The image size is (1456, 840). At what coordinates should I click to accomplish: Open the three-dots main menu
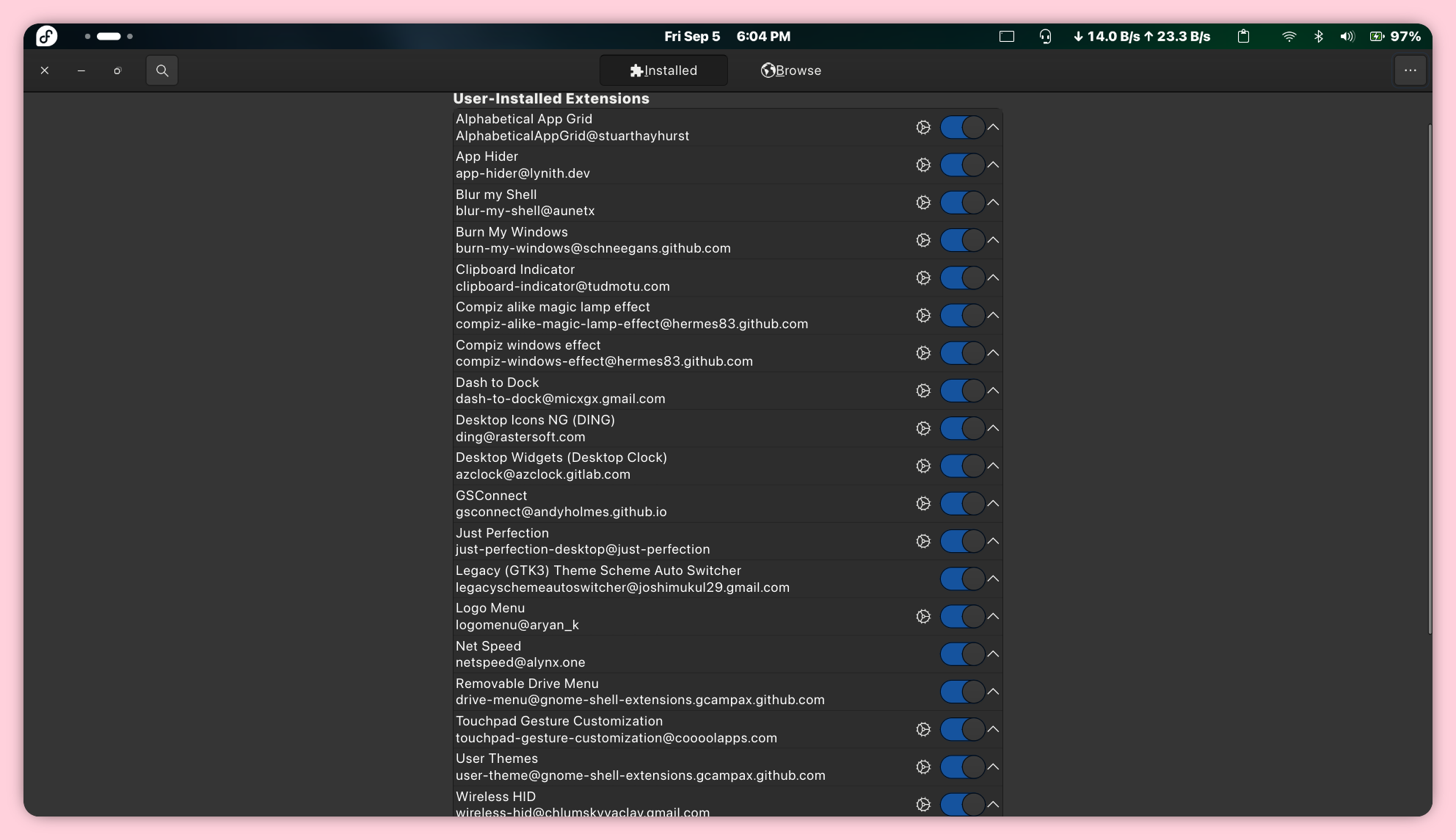click(1410, 70)
